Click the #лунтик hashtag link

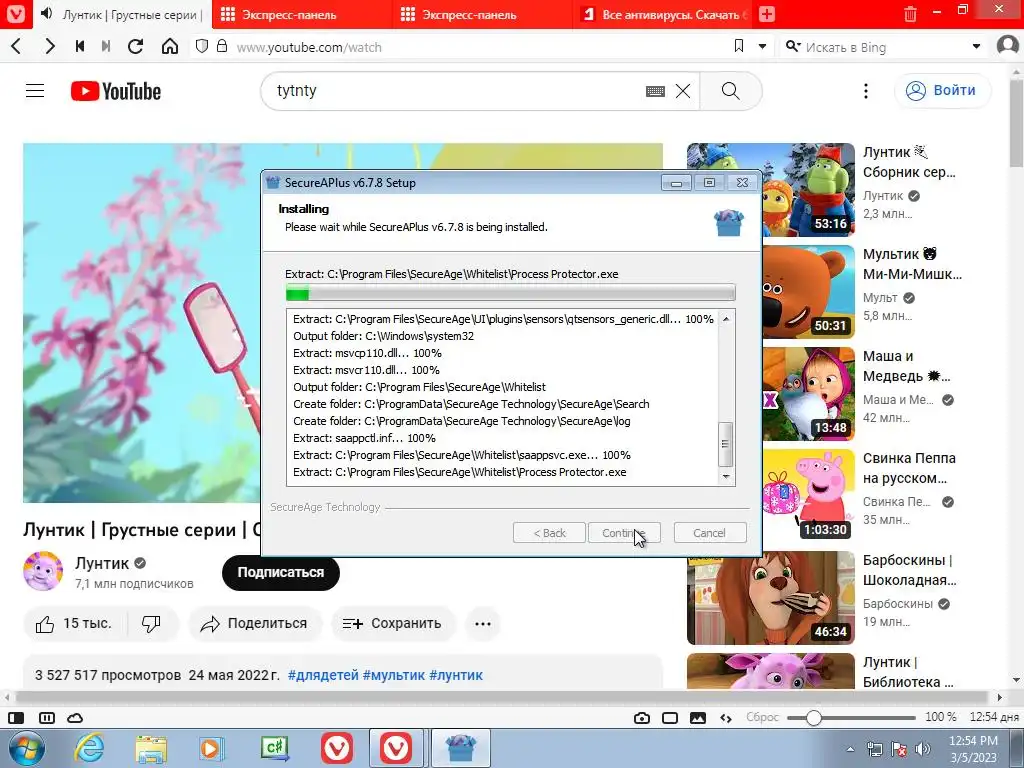click(456, 675)
